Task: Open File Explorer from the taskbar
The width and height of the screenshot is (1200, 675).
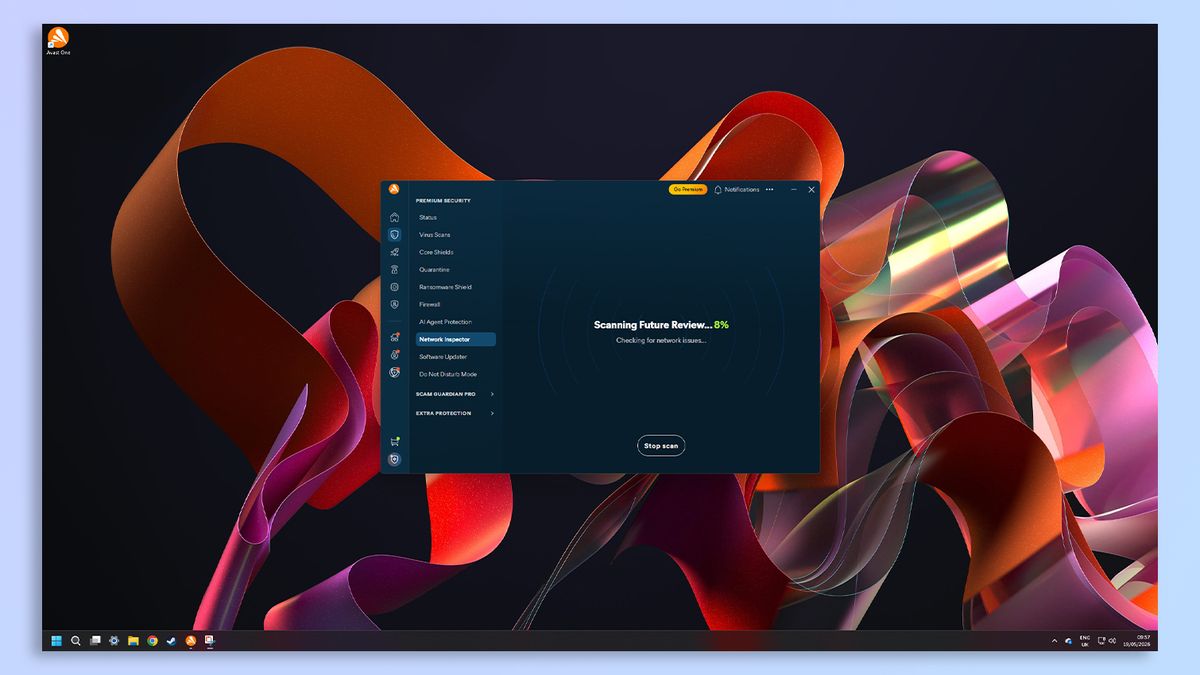Action: coord(133,640)
